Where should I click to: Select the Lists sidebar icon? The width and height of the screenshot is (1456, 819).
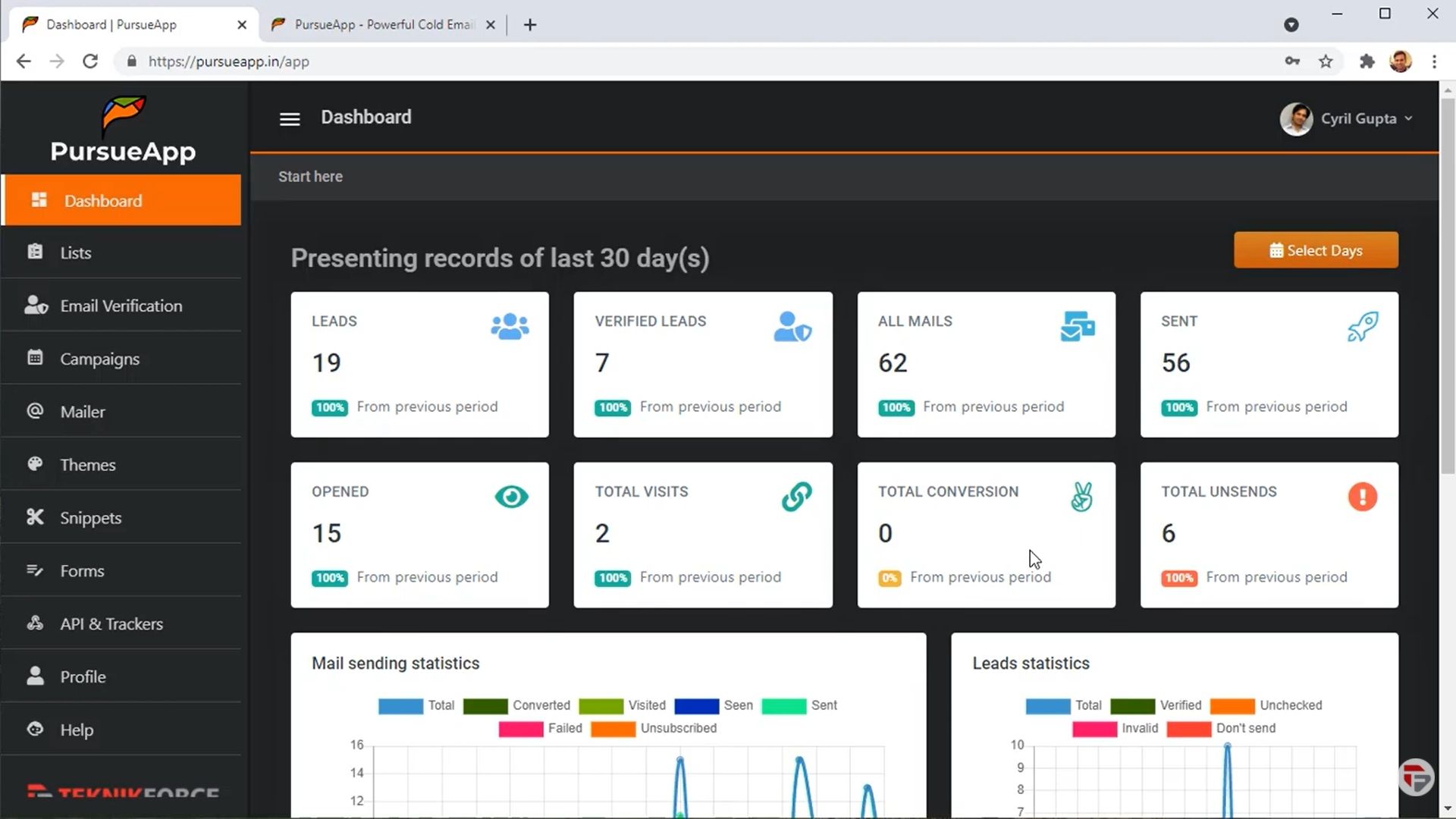click(35, 253)
